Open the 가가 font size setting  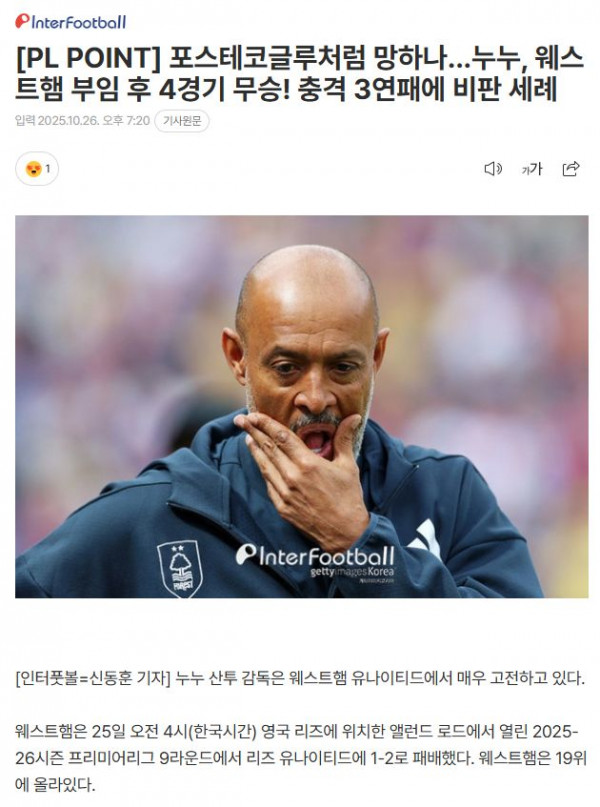pos(532,168)
